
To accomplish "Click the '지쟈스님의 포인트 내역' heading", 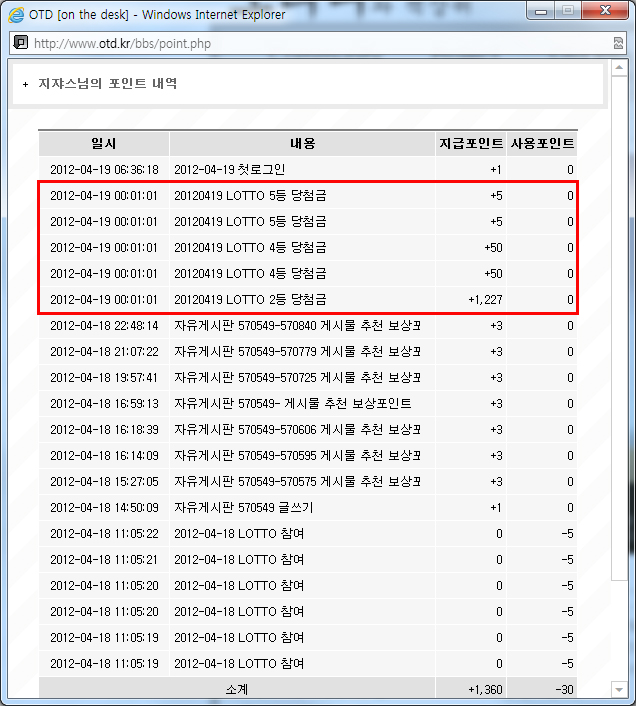I will pyautogui.click(x=107, y=84).
